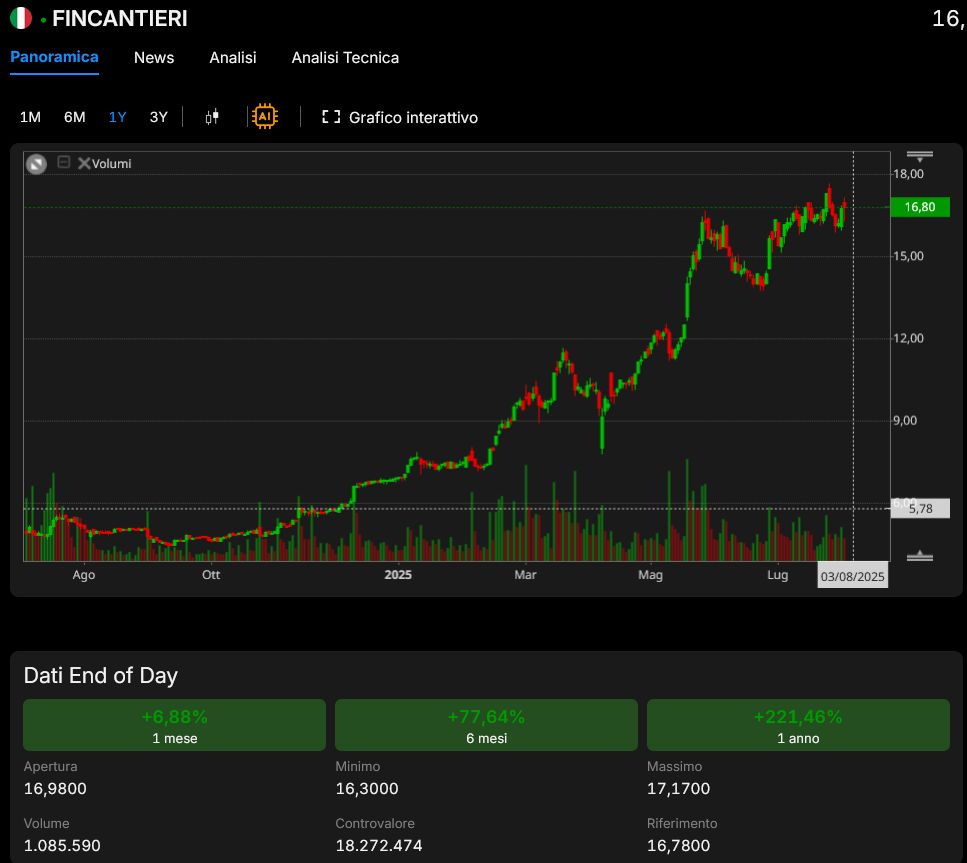Open the Panoramica tab
This screenshot has height=863, width=967.
pyautogui.click(x=54, y=57)
